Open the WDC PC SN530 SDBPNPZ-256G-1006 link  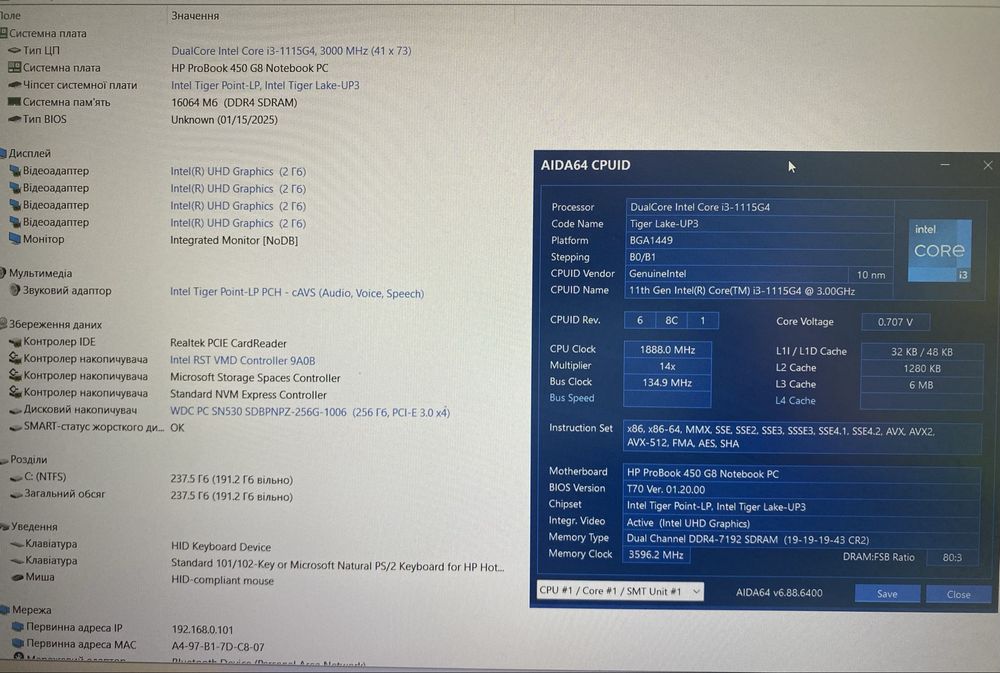(310, 412)
